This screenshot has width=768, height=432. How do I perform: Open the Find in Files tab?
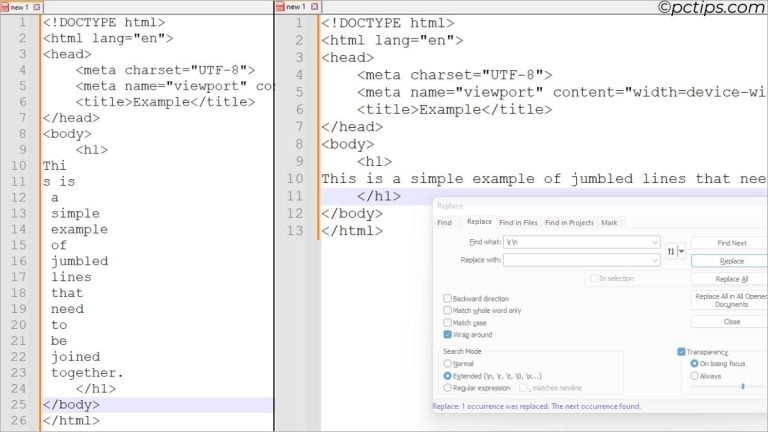[x=518, y=222]
